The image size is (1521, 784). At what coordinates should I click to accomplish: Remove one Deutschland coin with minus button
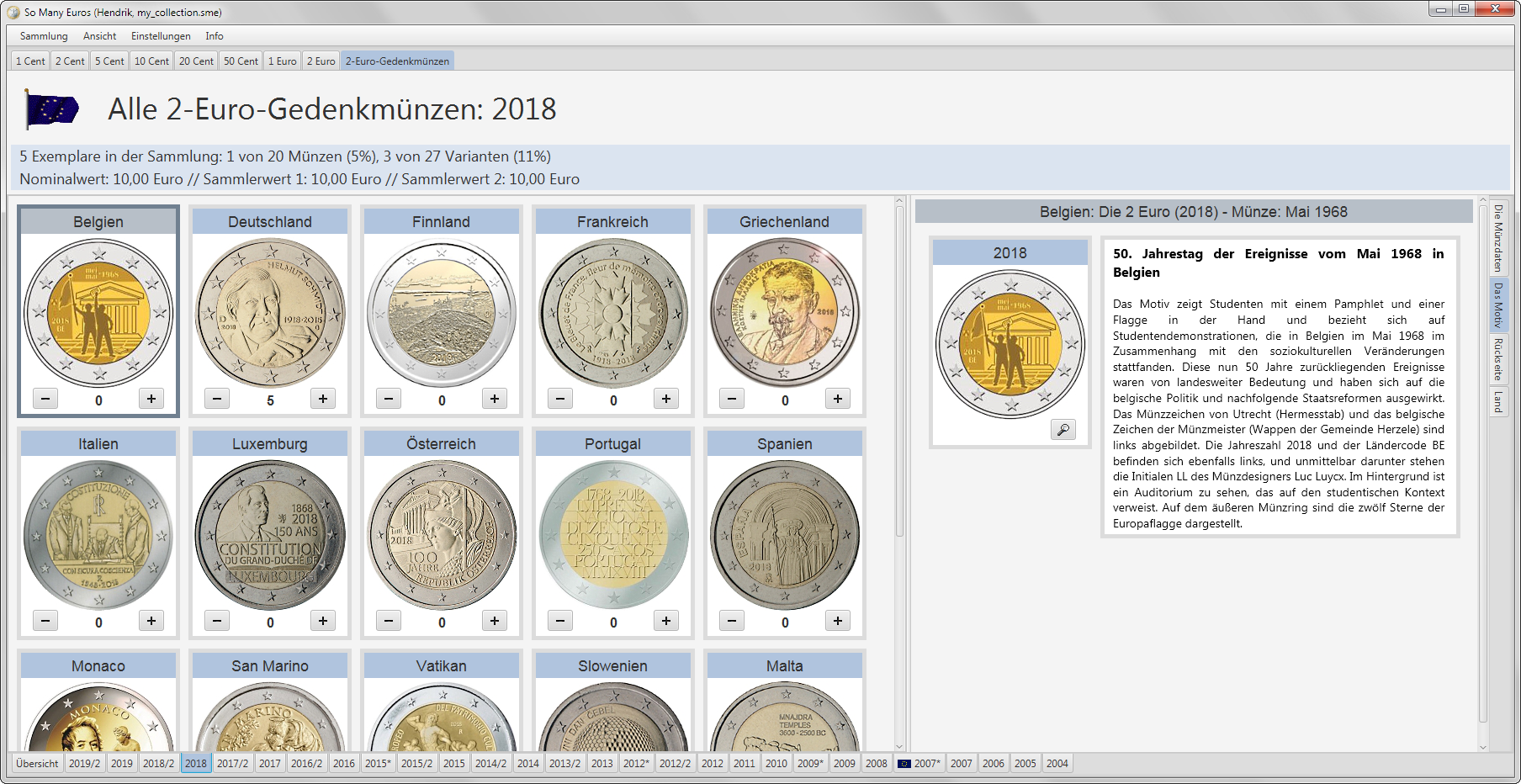click(217, 399)
